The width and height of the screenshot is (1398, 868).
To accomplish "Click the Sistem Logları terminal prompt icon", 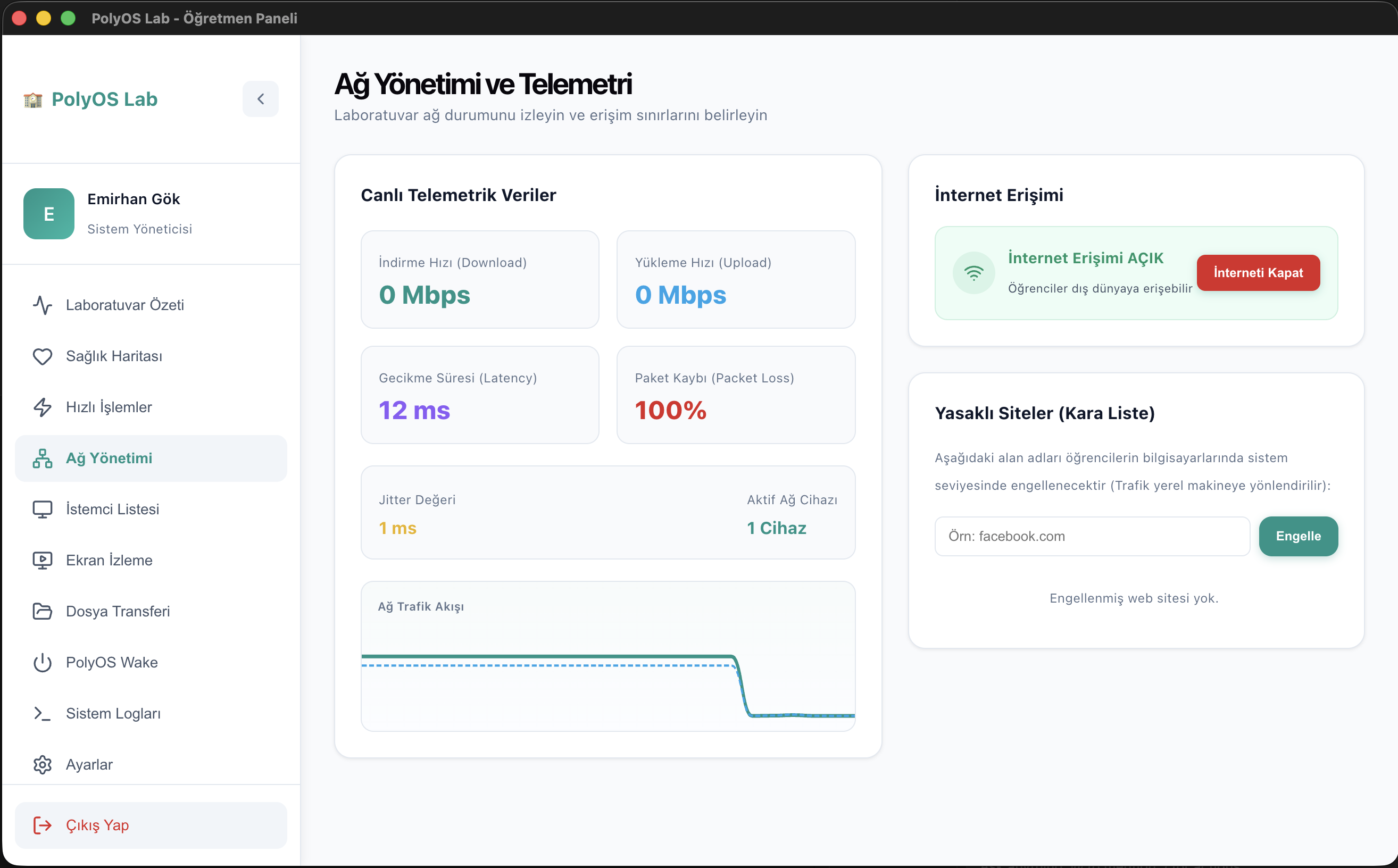I will [43, 714].
